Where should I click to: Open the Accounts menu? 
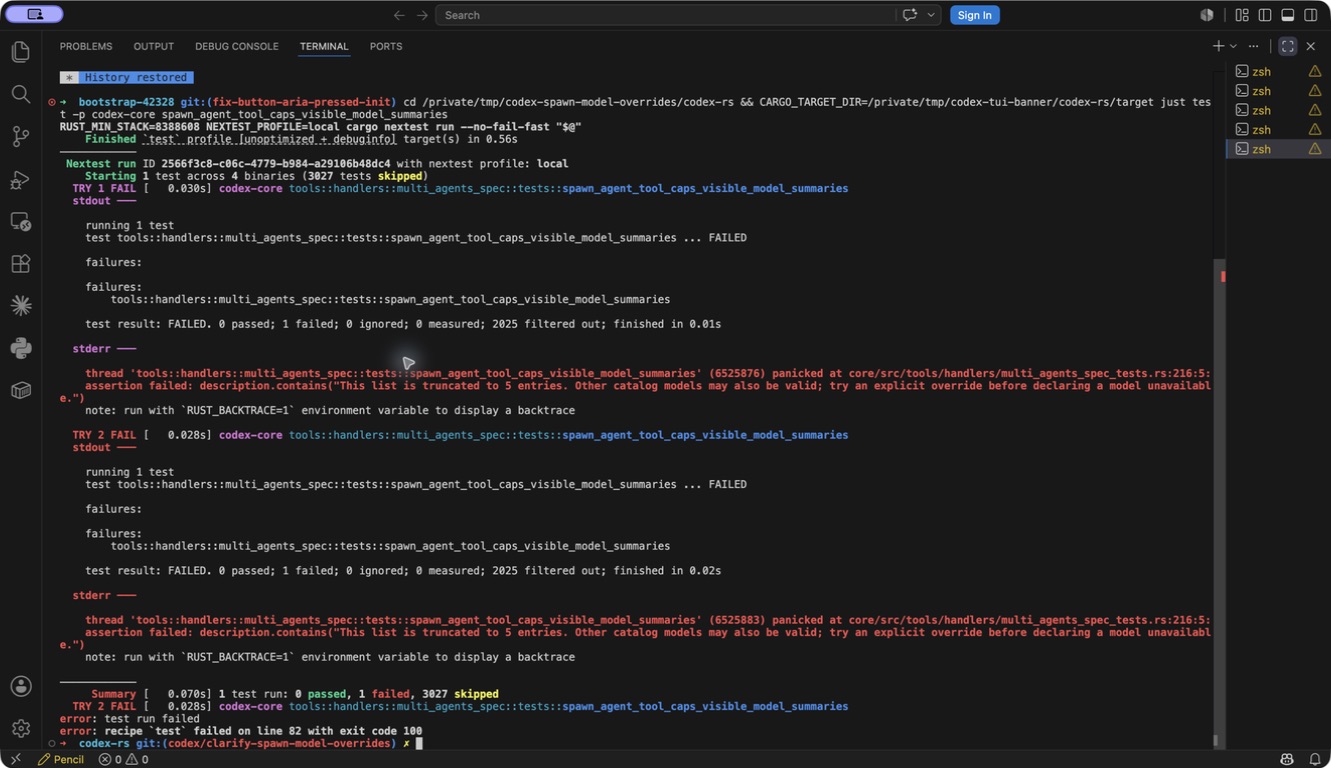point(20,686)
